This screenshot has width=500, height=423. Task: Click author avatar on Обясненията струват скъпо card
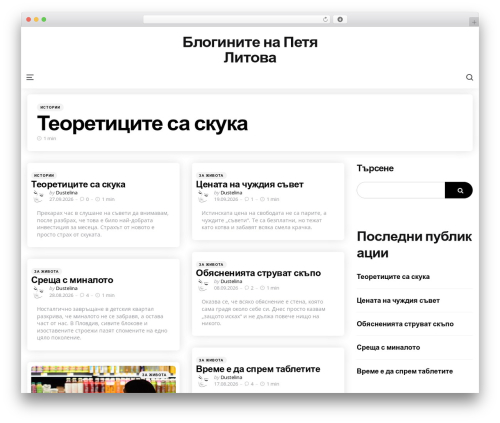pos(203,285)
